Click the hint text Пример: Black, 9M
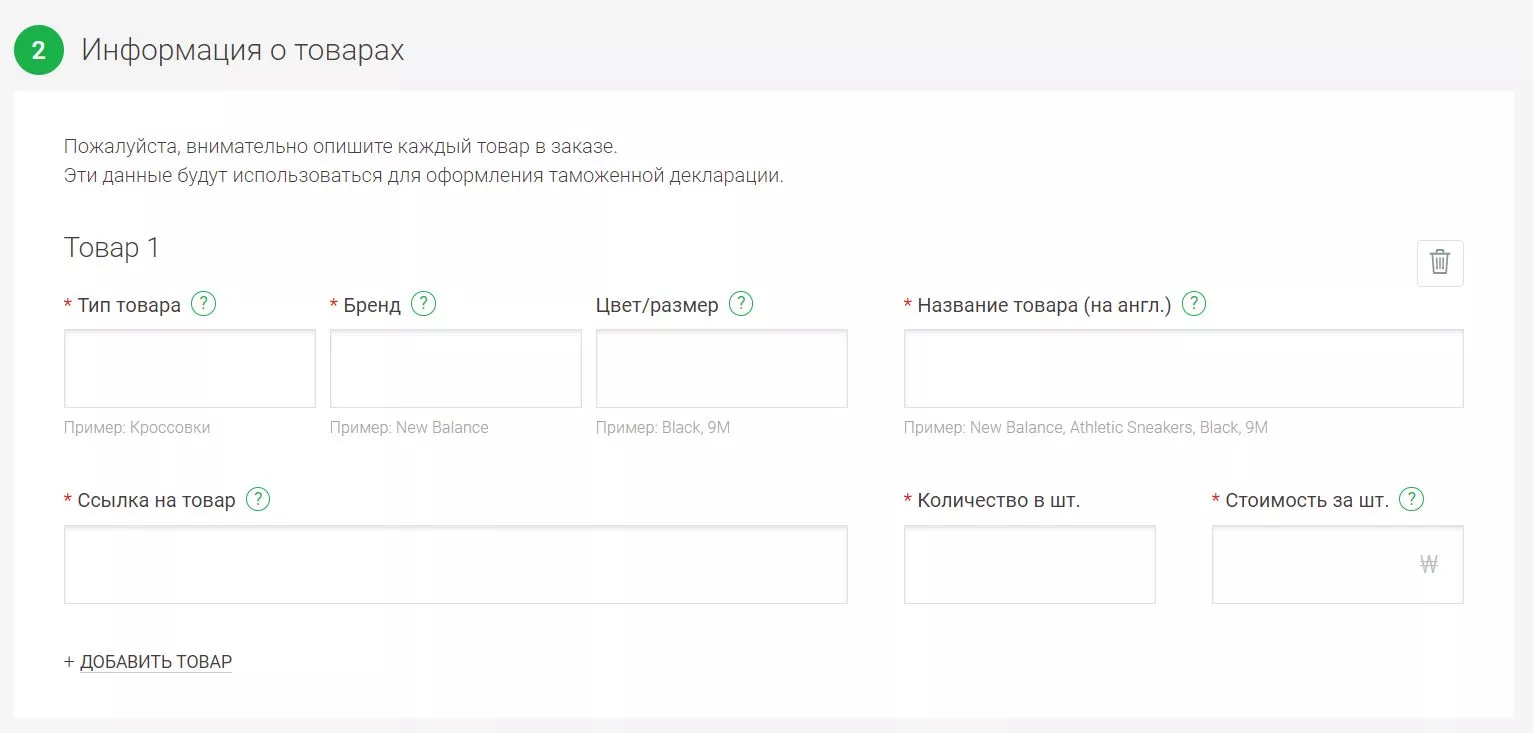The height and width of the screenshot is (733, 1533). click(x=663, y=427)
